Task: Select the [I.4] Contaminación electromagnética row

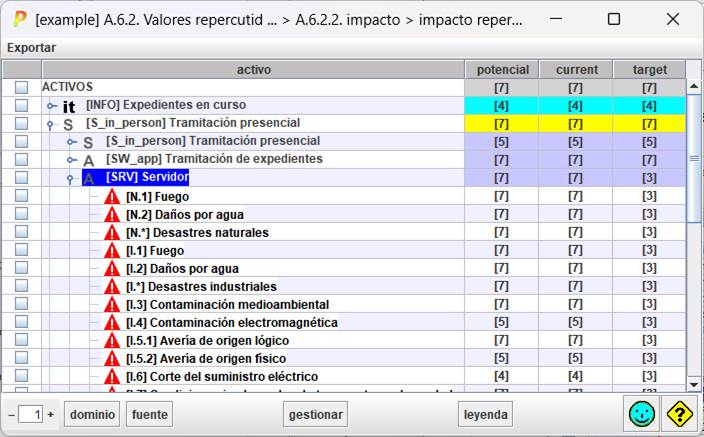Action: click(x=232, y=322)
